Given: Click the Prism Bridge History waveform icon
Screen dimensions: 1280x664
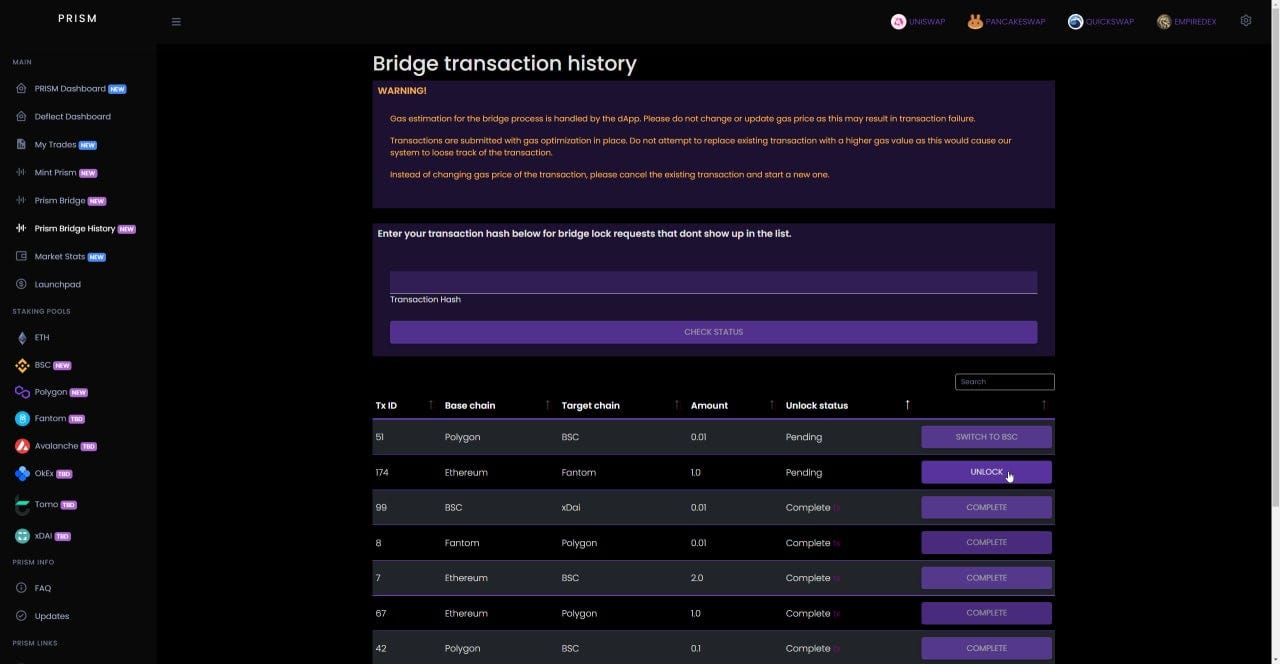Looking at the screenshot, I should 22,228.
